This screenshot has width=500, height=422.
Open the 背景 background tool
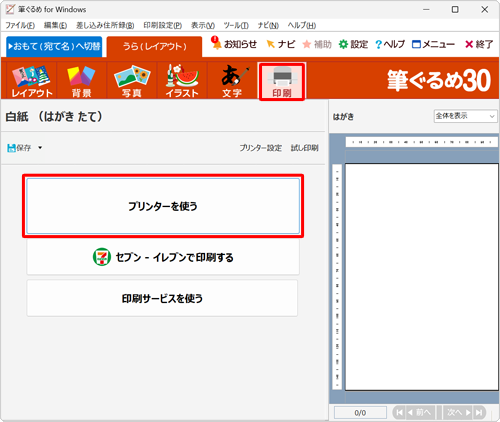coord(81,81)
